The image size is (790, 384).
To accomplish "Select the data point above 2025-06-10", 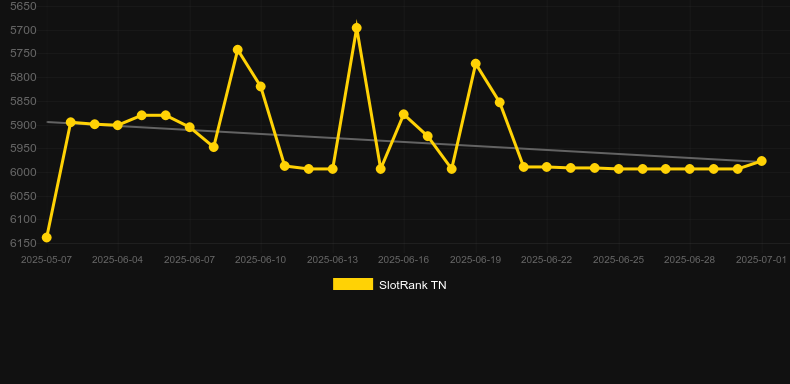I will pyautogui.click(x=261, y=87).
